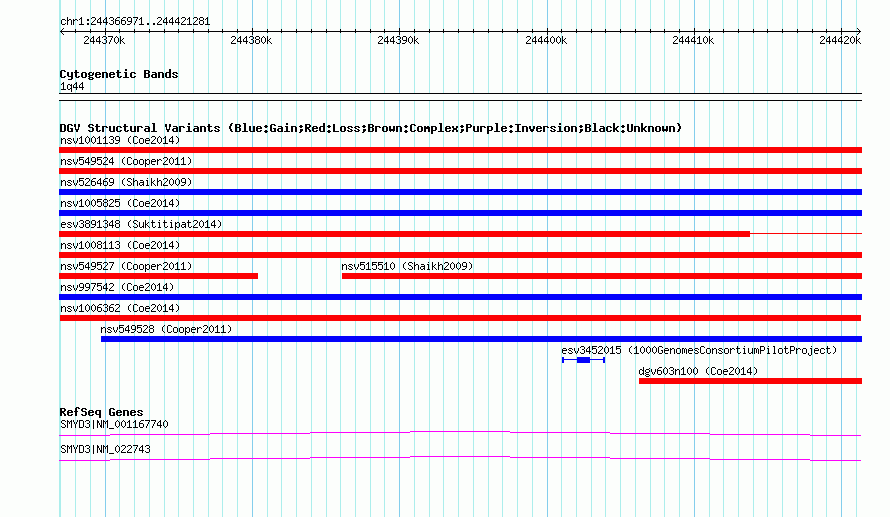Click the esv3891348 (Suktitipat2014) variant label
Viewport: 890px width, 517px height.
[x=141, y=224]
